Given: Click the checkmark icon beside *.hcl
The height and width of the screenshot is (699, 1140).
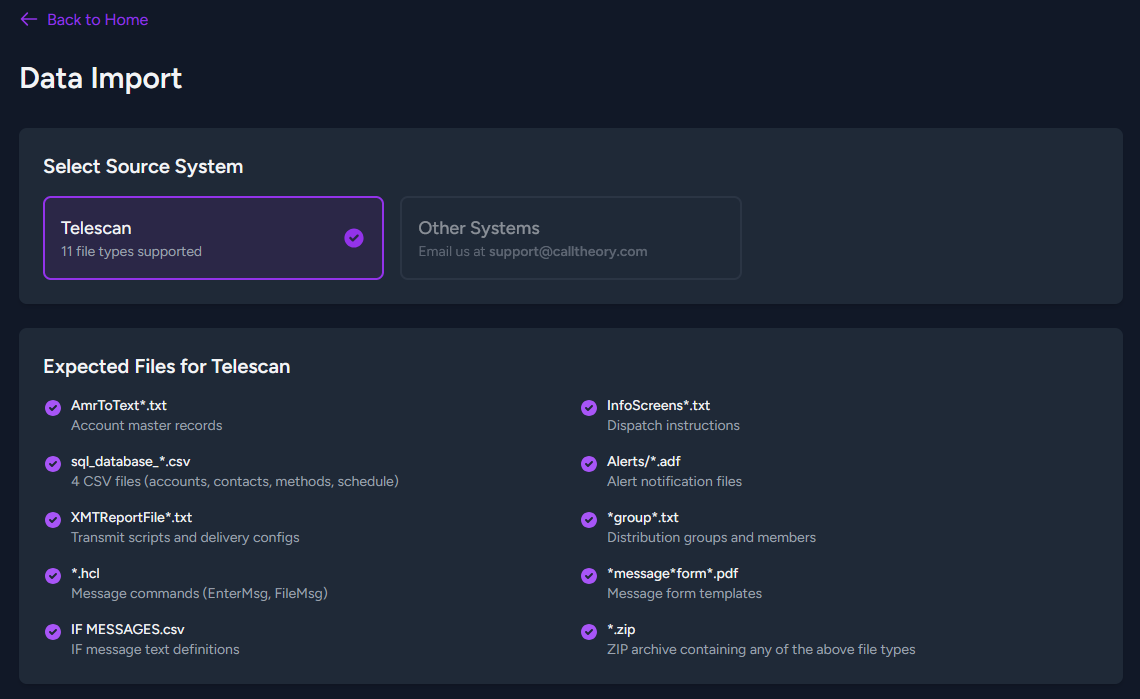Looking at the screenshot, I should coord(53,575).
